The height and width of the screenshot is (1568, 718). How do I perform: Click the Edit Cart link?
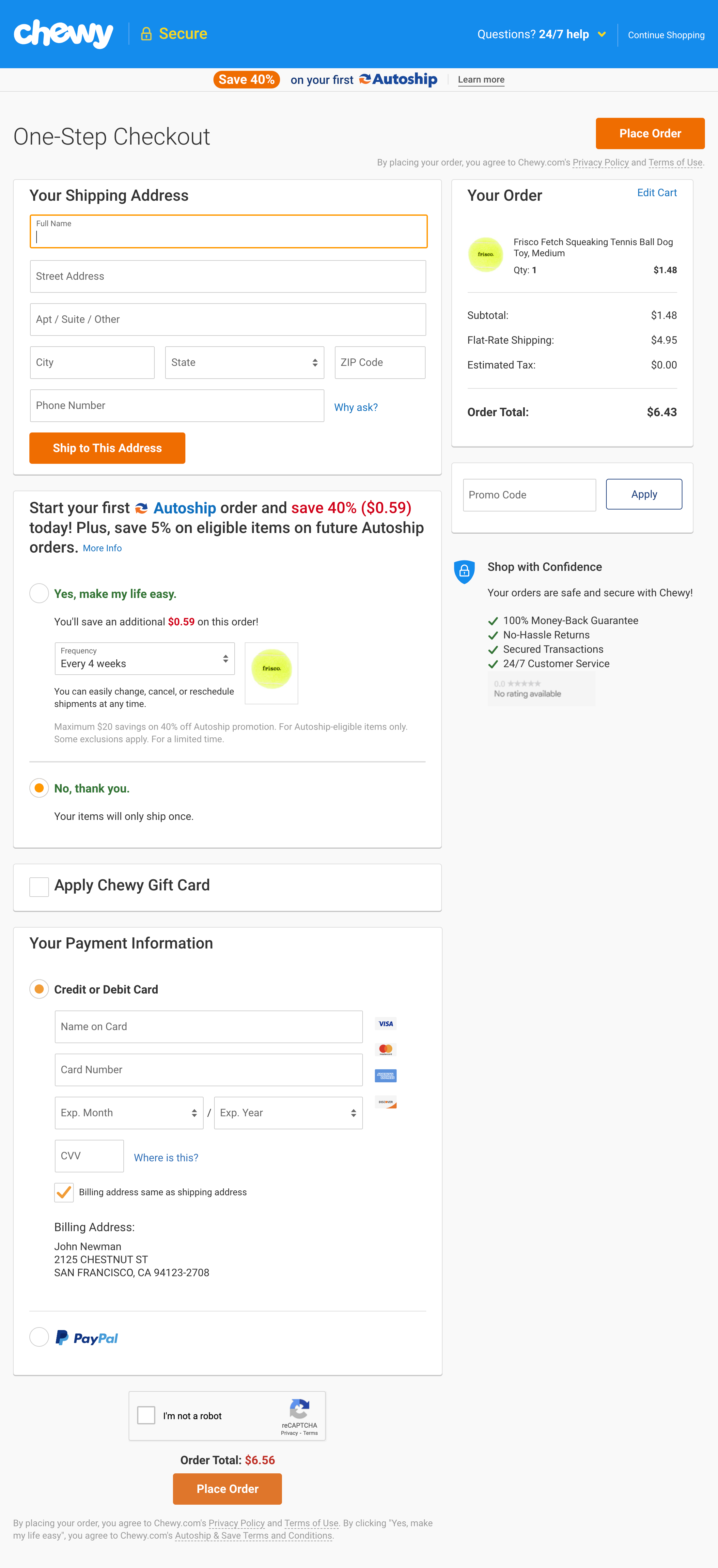coord(657,192)
